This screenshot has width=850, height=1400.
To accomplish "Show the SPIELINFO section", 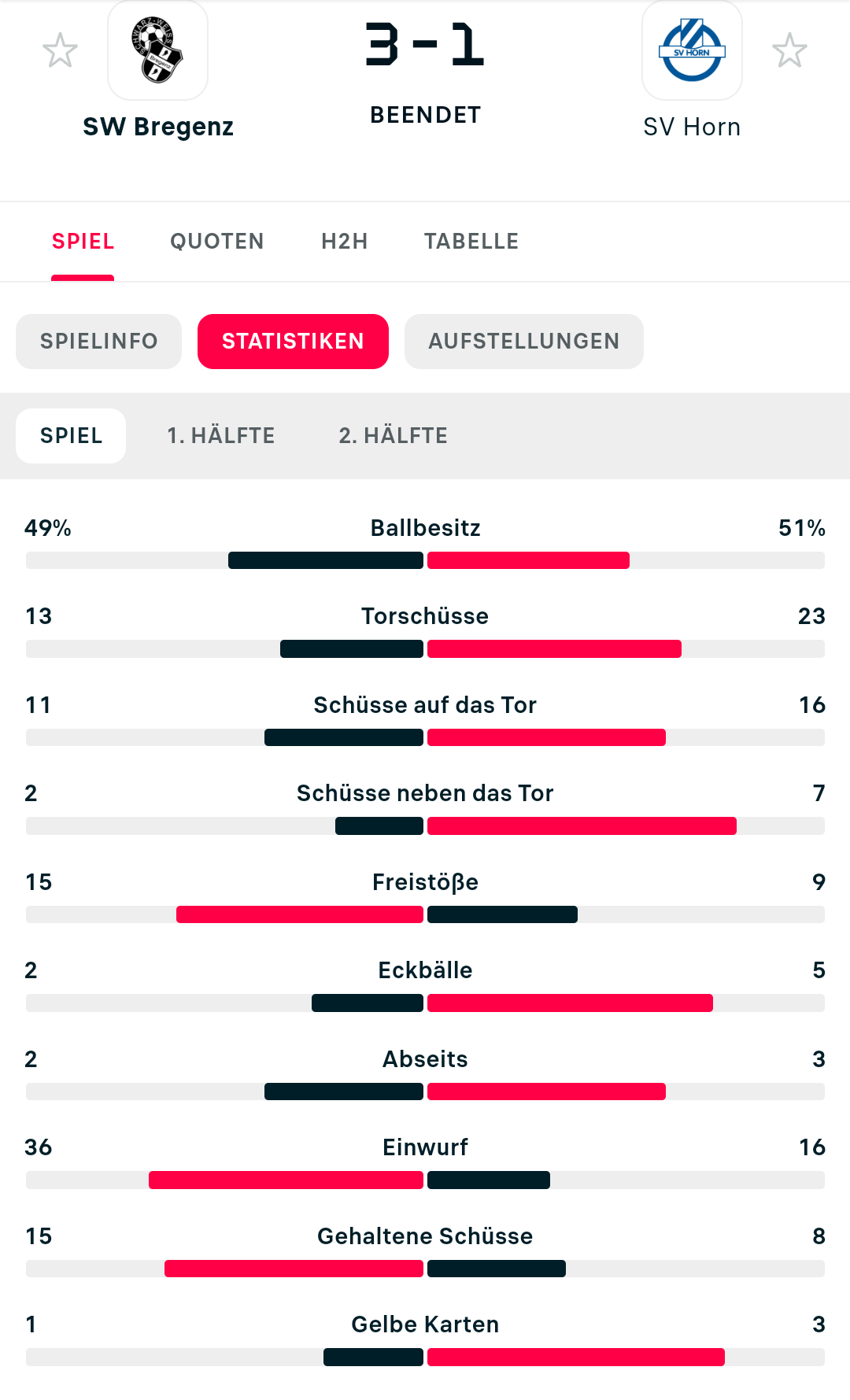I will (x=99, y=342).
